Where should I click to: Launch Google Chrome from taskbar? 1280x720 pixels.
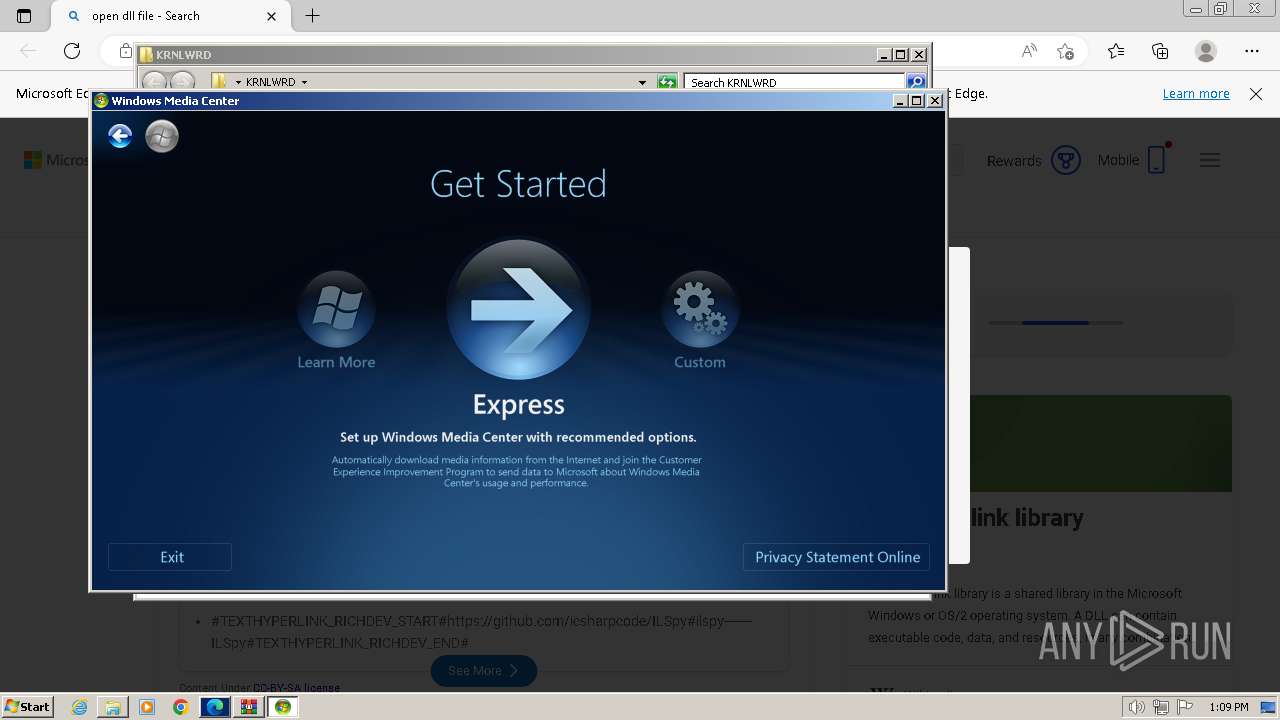(x=180, y=707)
